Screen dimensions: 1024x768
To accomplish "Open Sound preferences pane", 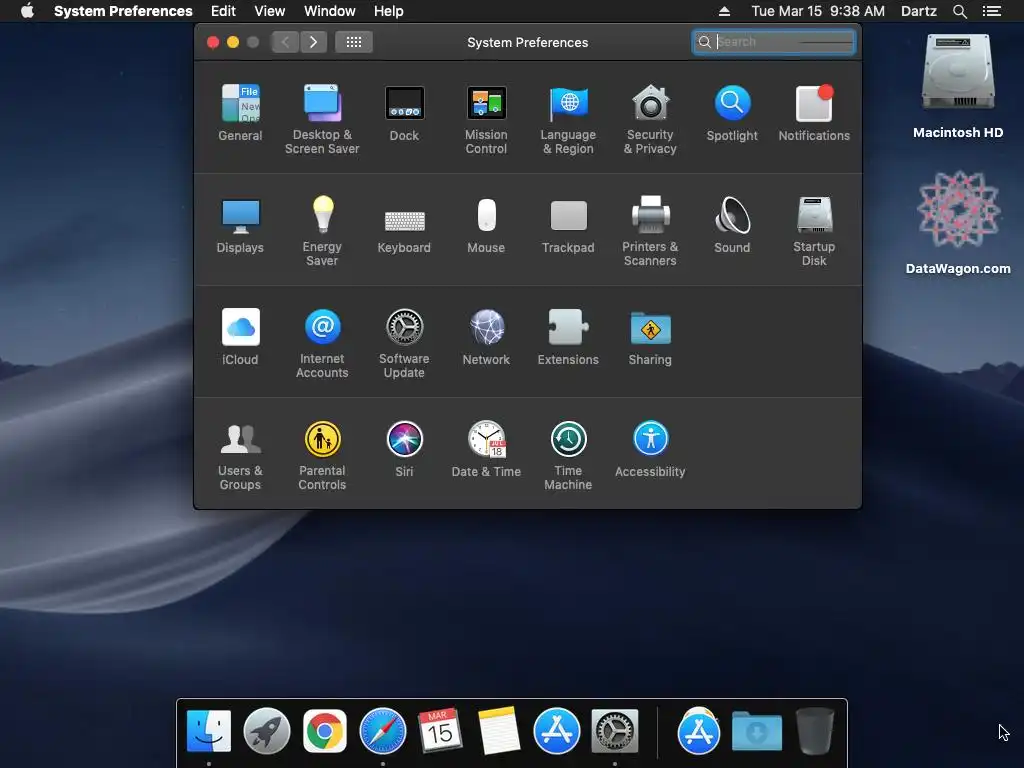I will (x=732, y=225).
